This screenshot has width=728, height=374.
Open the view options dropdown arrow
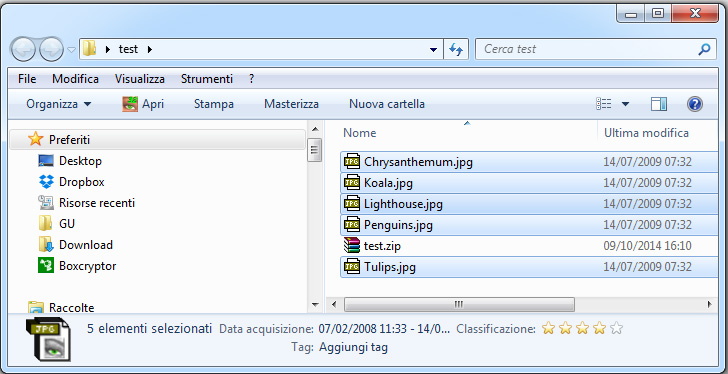(625, 104)
